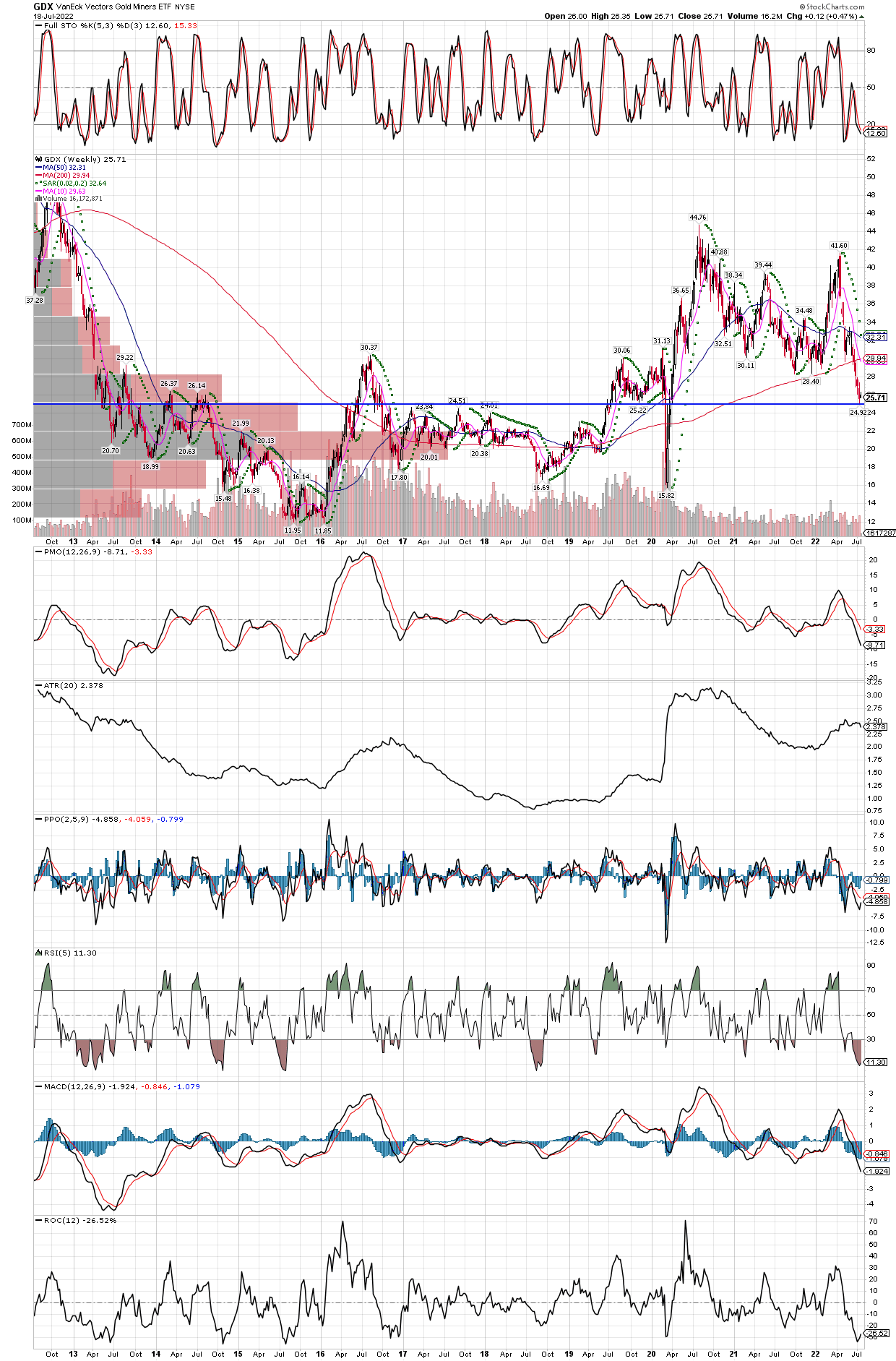896x1361 pixels.
Task: Click the candlestick icon beside GDX (Weekly)
Action: (39, 159)
